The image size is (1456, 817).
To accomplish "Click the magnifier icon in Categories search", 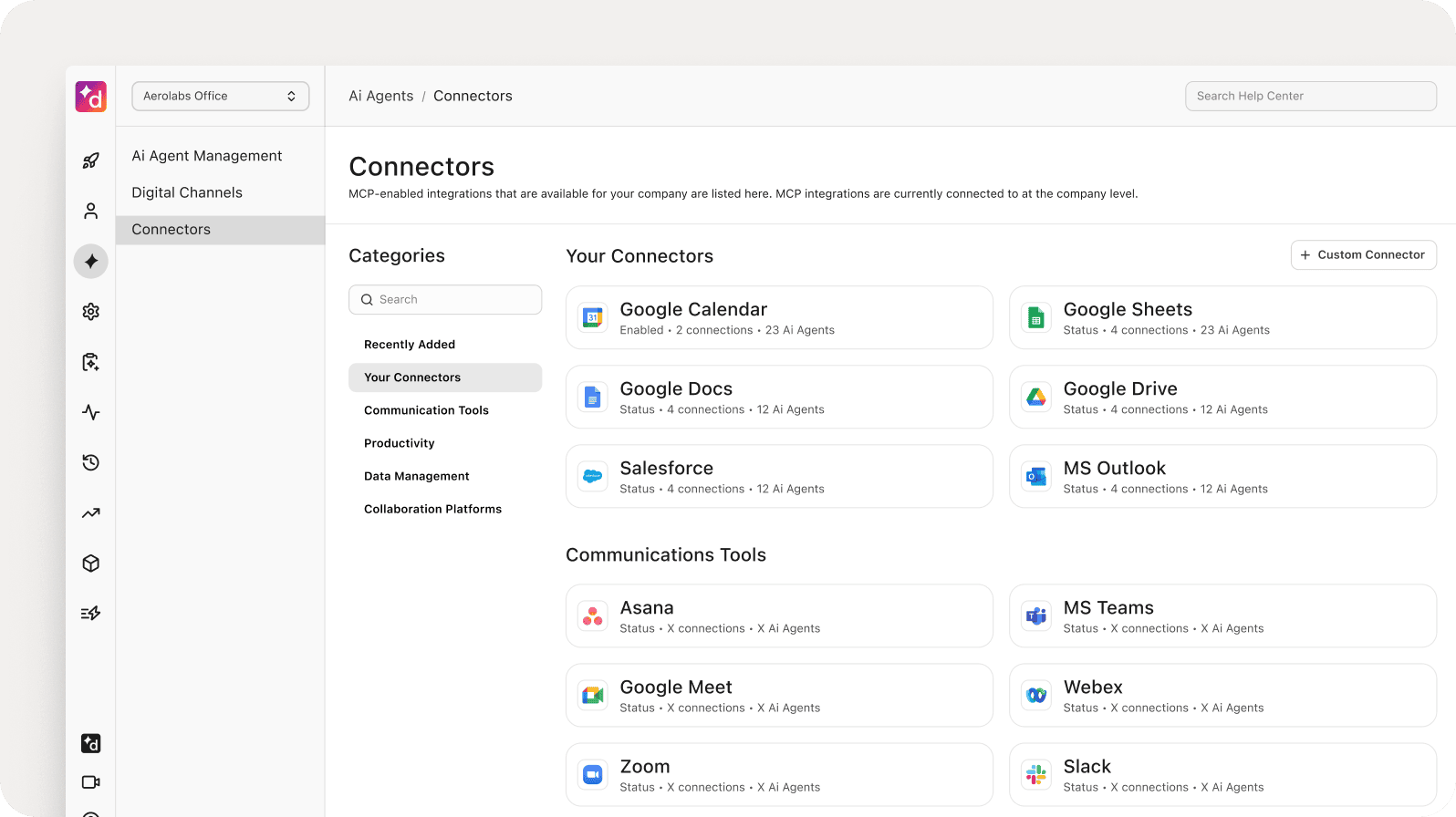I will pos(367,300).
